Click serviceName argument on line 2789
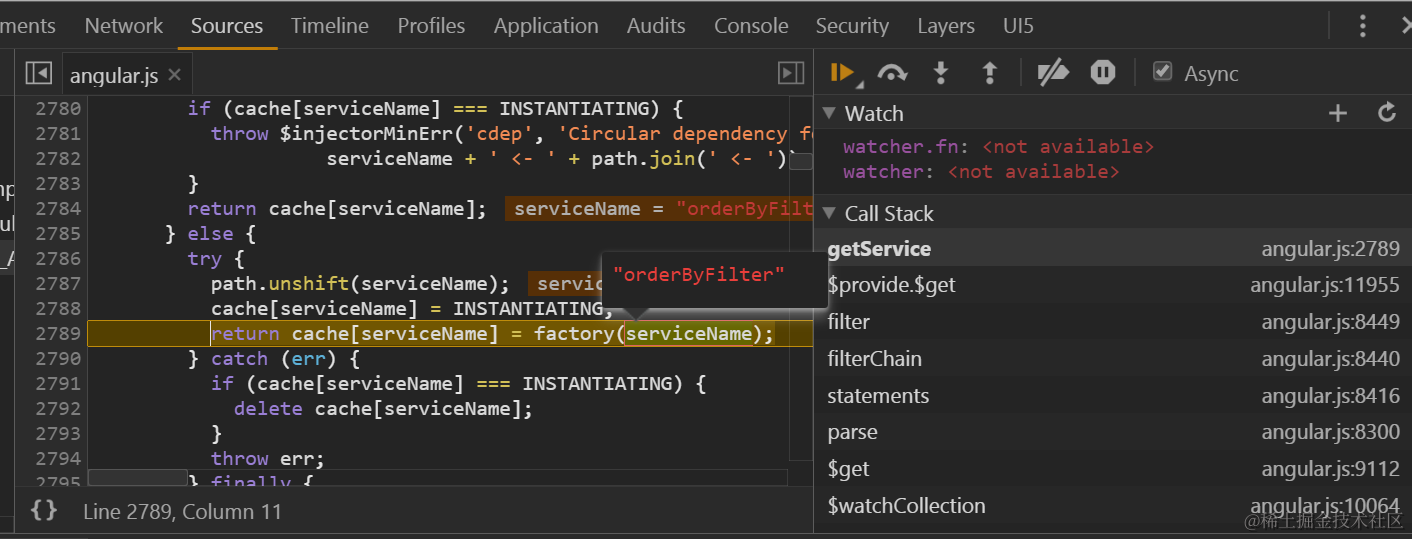Image resolution: width=1412 pixels, height=539 pixels. [688, 334]
